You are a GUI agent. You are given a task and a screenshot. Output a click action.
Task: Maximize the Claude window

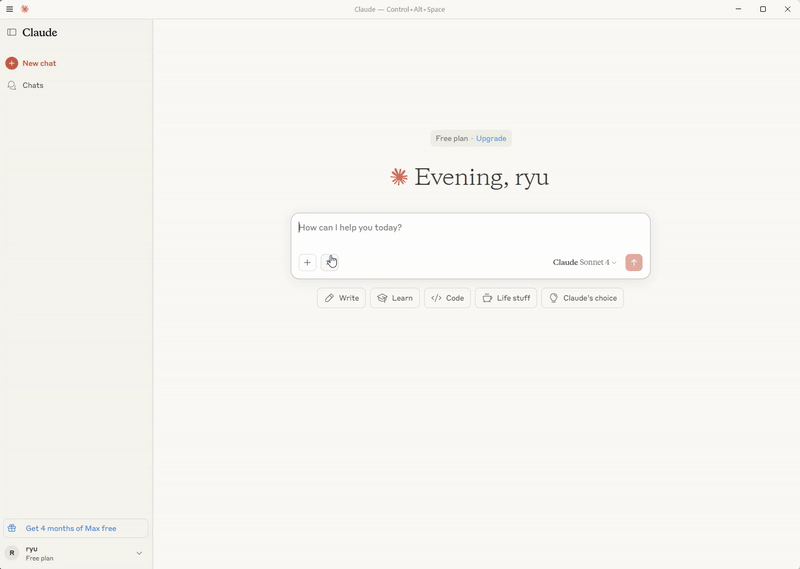pos(763,9)
